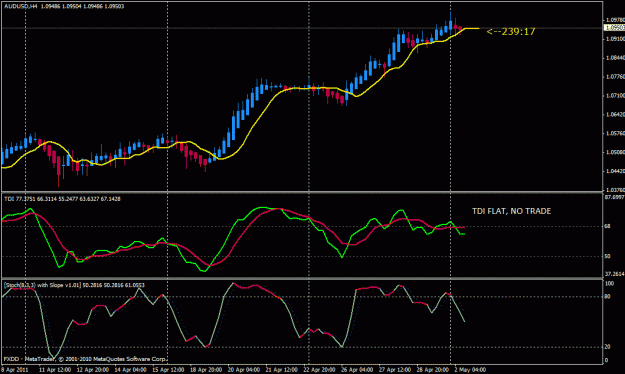Click the 1.07100 price axis label
The image size is (625, 374).
(x=615, y=96)
